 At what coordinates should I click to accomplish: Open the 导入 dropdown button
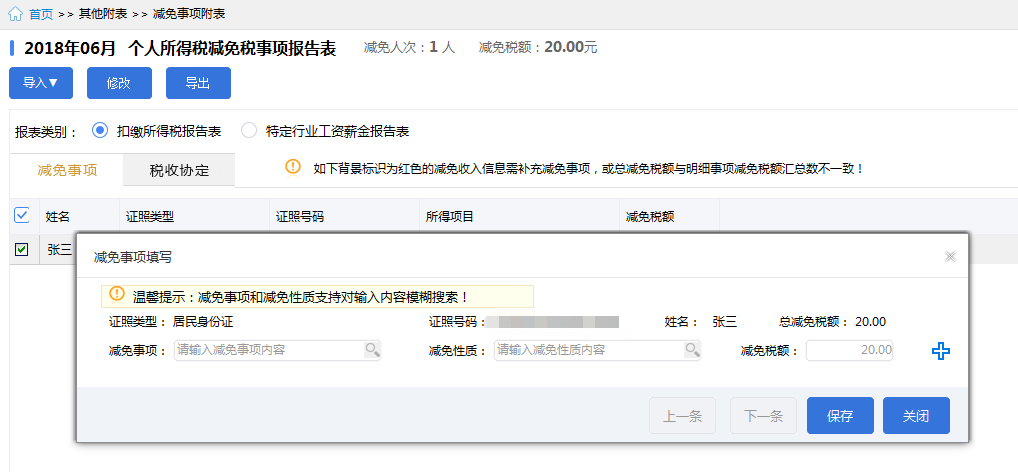[x=41, y=83]
